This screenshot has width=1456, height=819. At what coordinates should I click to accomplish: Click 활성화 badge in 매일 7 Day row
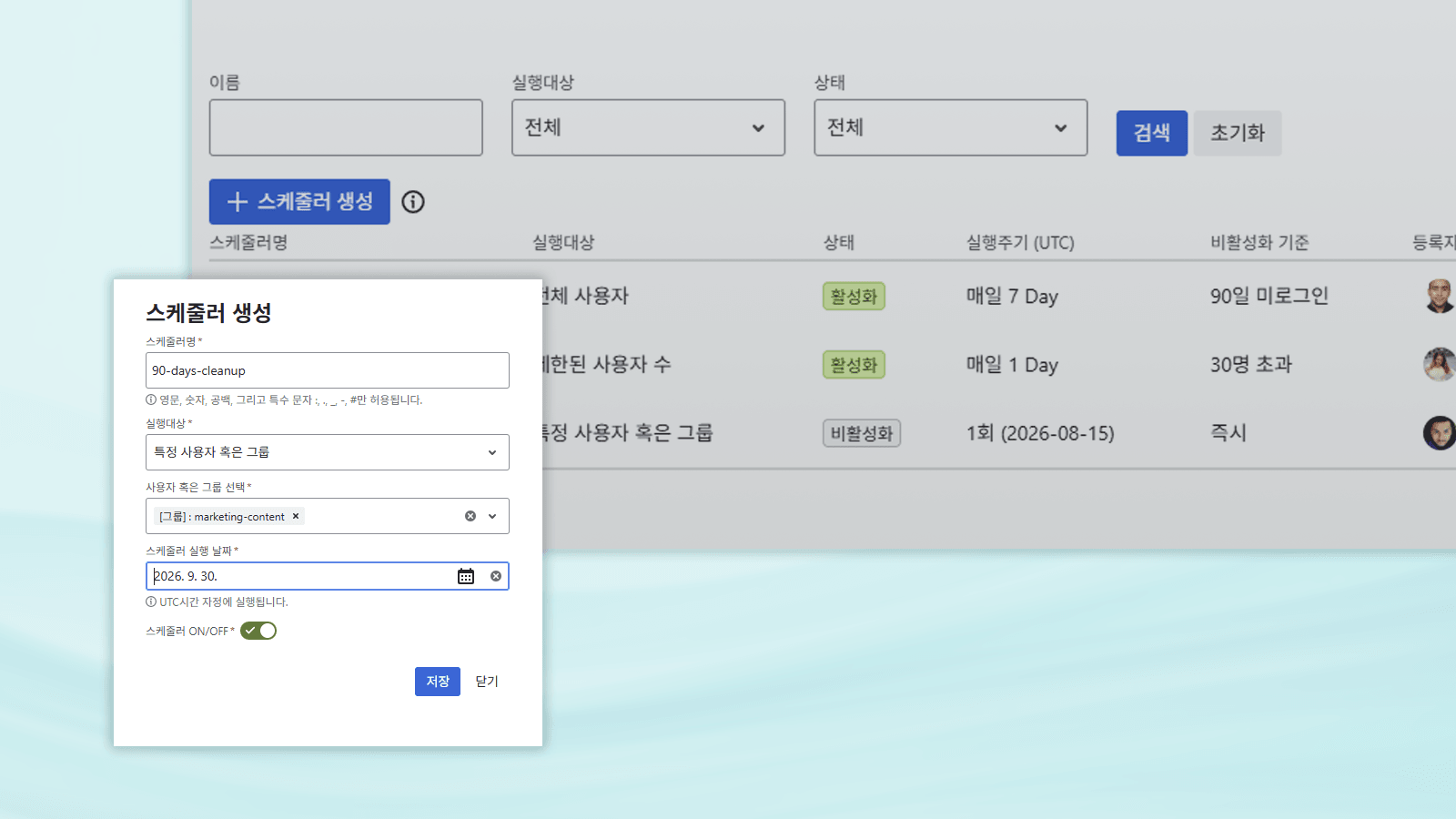point(854,296)
